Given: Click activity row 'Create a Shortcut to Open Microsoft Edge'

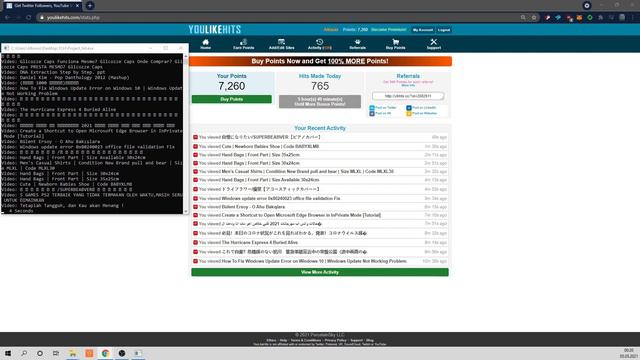Looking at the screenshot, I should (x=320, y=215).
